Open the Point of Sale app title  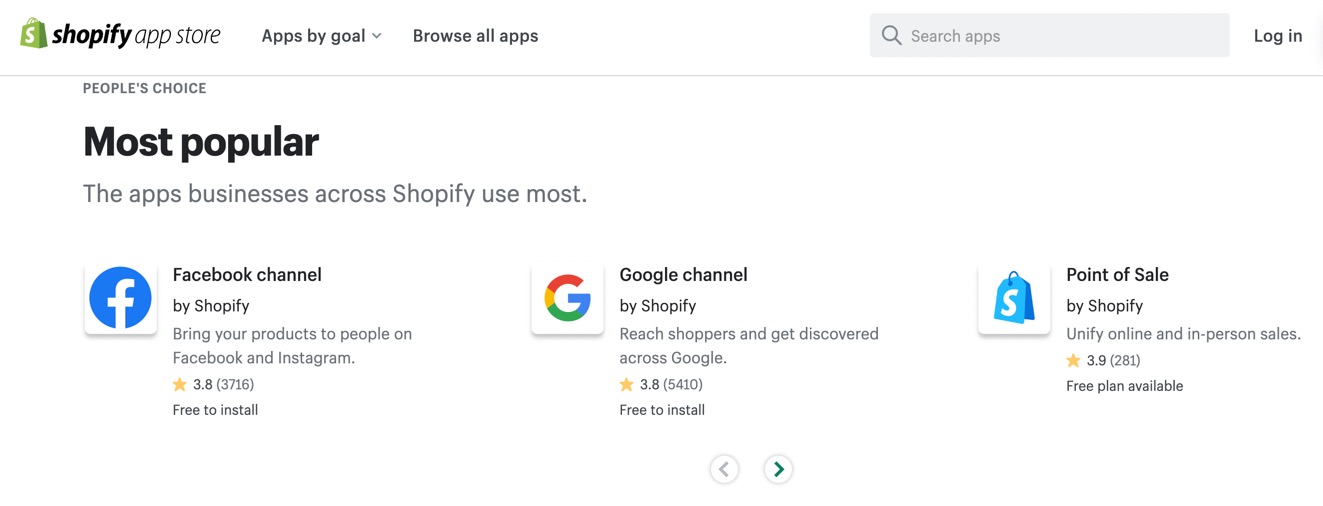[1117, 275]
